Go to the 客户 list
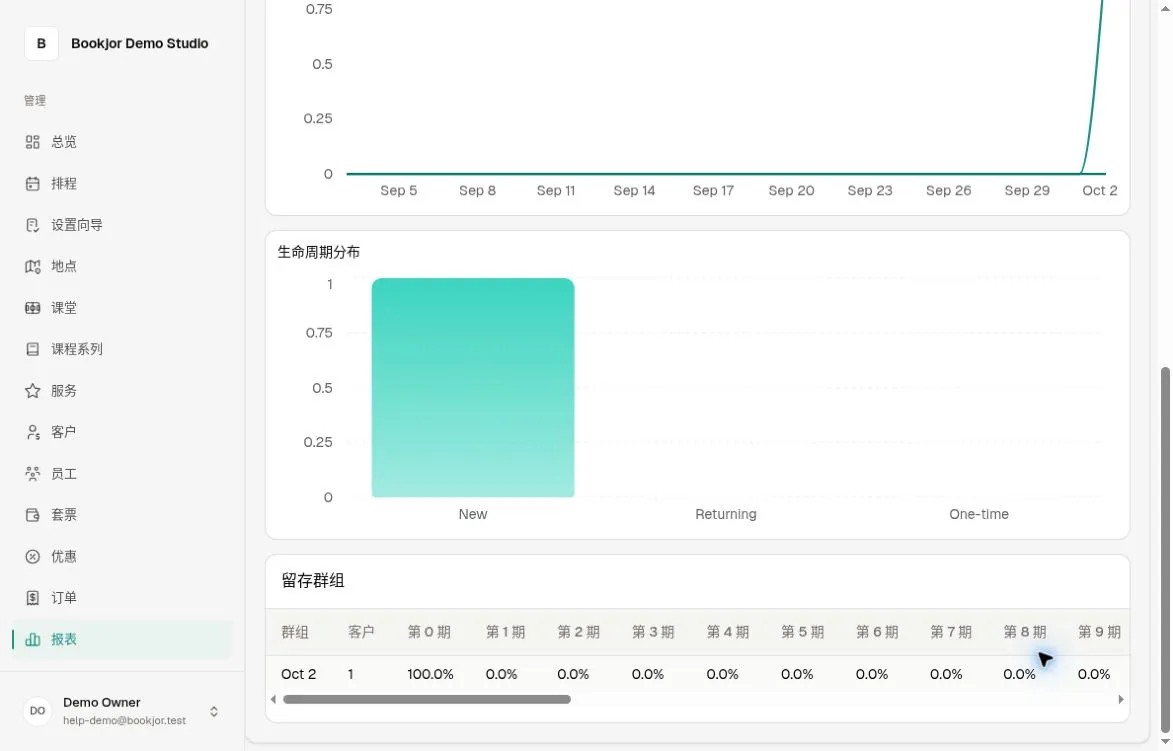This screenshot has height=751, width=1173. click(122, 432)
